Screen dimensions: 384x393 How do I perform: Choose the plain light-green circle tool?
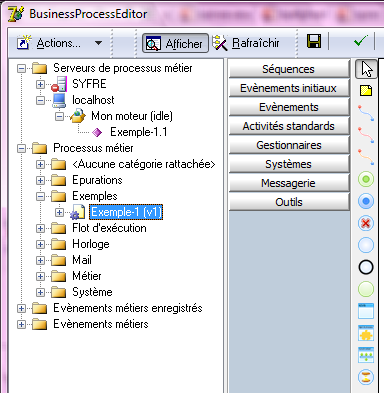[366, 289]
